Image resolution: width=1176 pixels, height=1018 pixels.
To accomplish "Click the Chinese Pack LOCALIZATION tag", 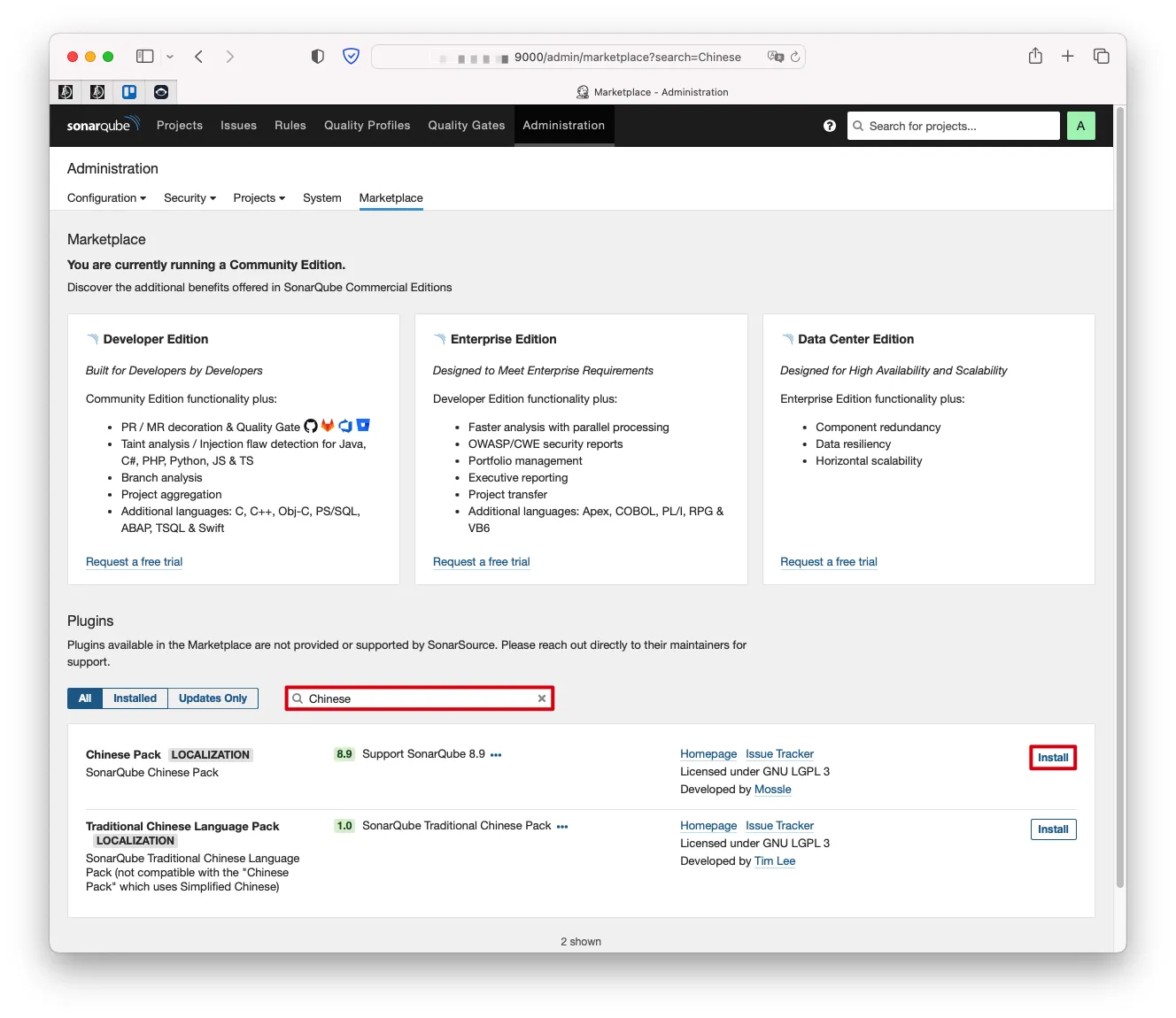I will click(x=211, y=755).
